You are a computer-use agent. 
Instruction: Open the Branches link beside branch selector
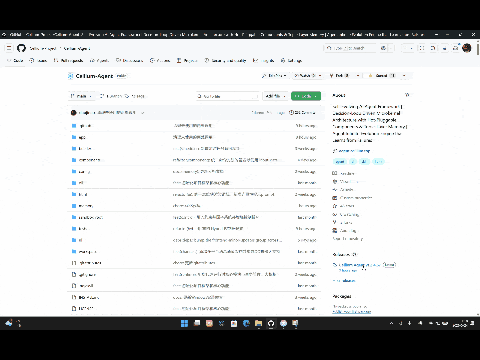click(x=111, y=96)
